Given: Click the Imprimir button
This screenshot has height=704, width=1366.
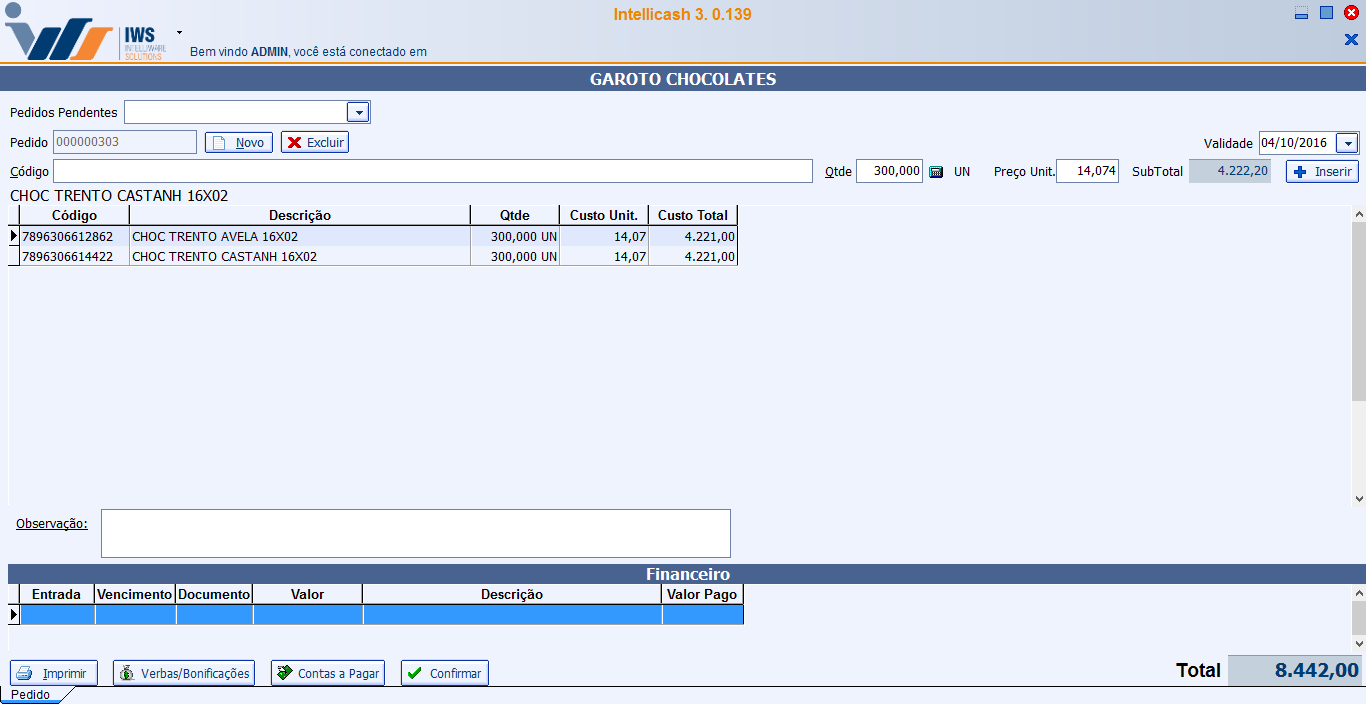Looking at the screenshot, I should 54,673.
